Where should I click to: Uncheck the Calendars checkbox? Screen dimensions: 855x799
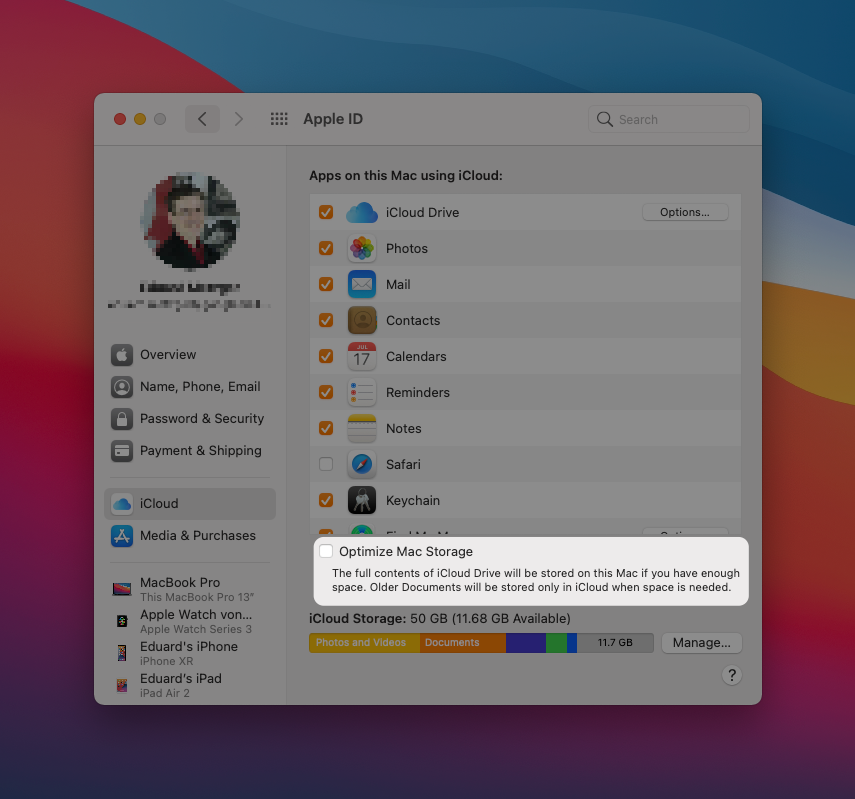[x=326, y=356]
